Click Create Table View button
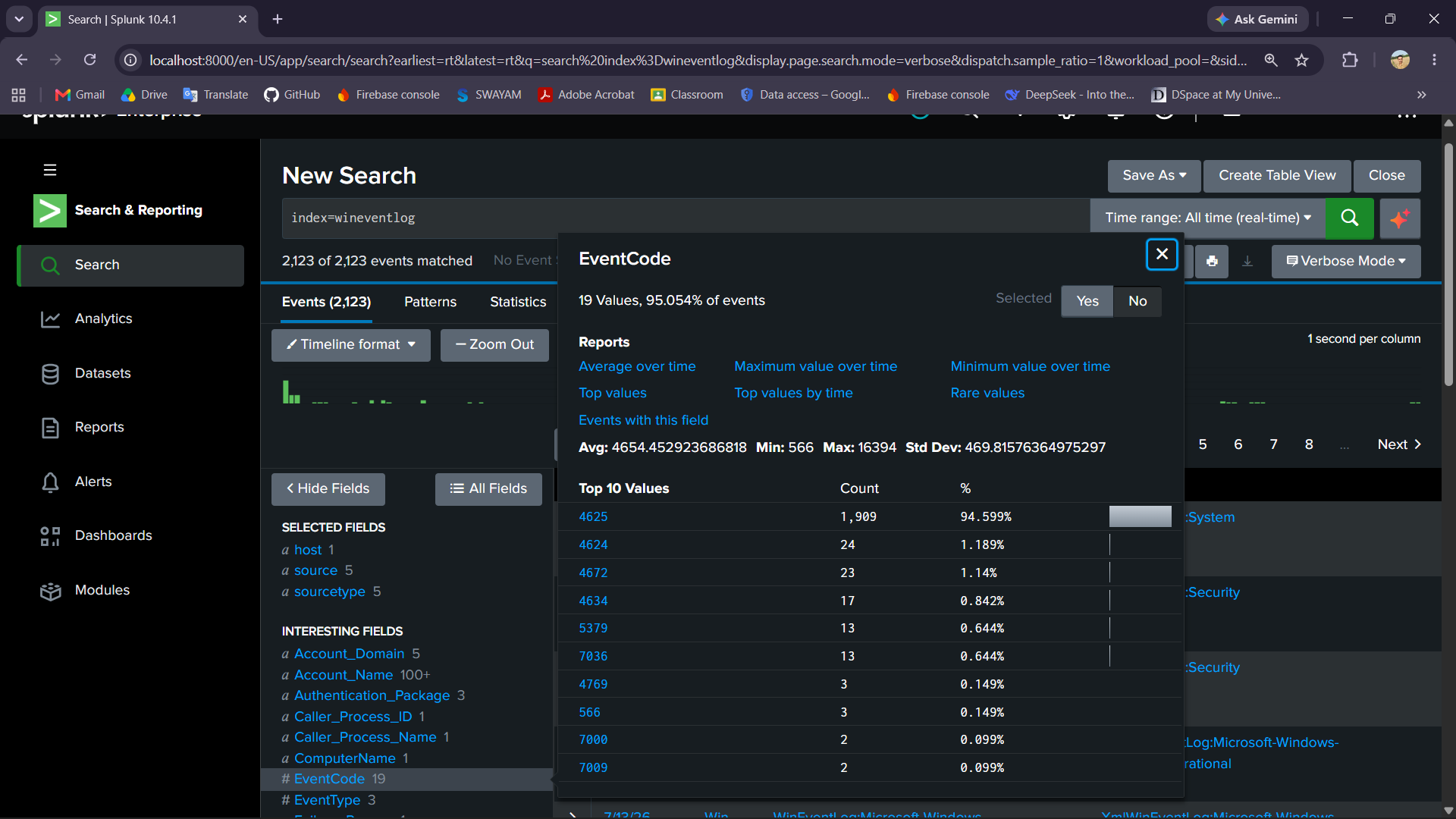This screenshot has width=1456, height=819. (1277, 175)
